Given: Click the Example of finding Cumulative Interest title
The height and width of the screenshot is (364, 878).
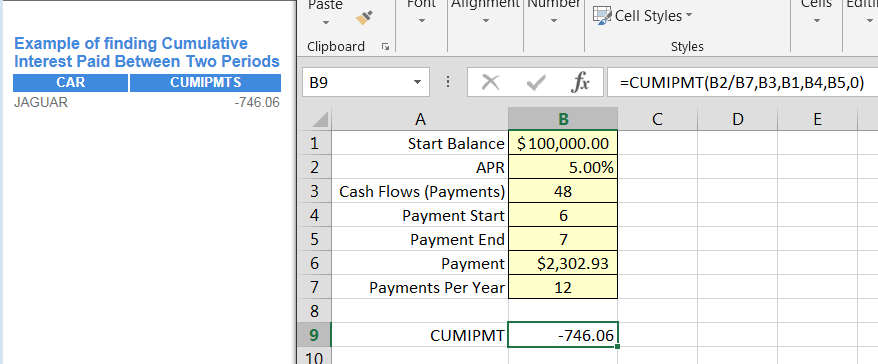Looking at the screenshot, I should click(147, 52).
